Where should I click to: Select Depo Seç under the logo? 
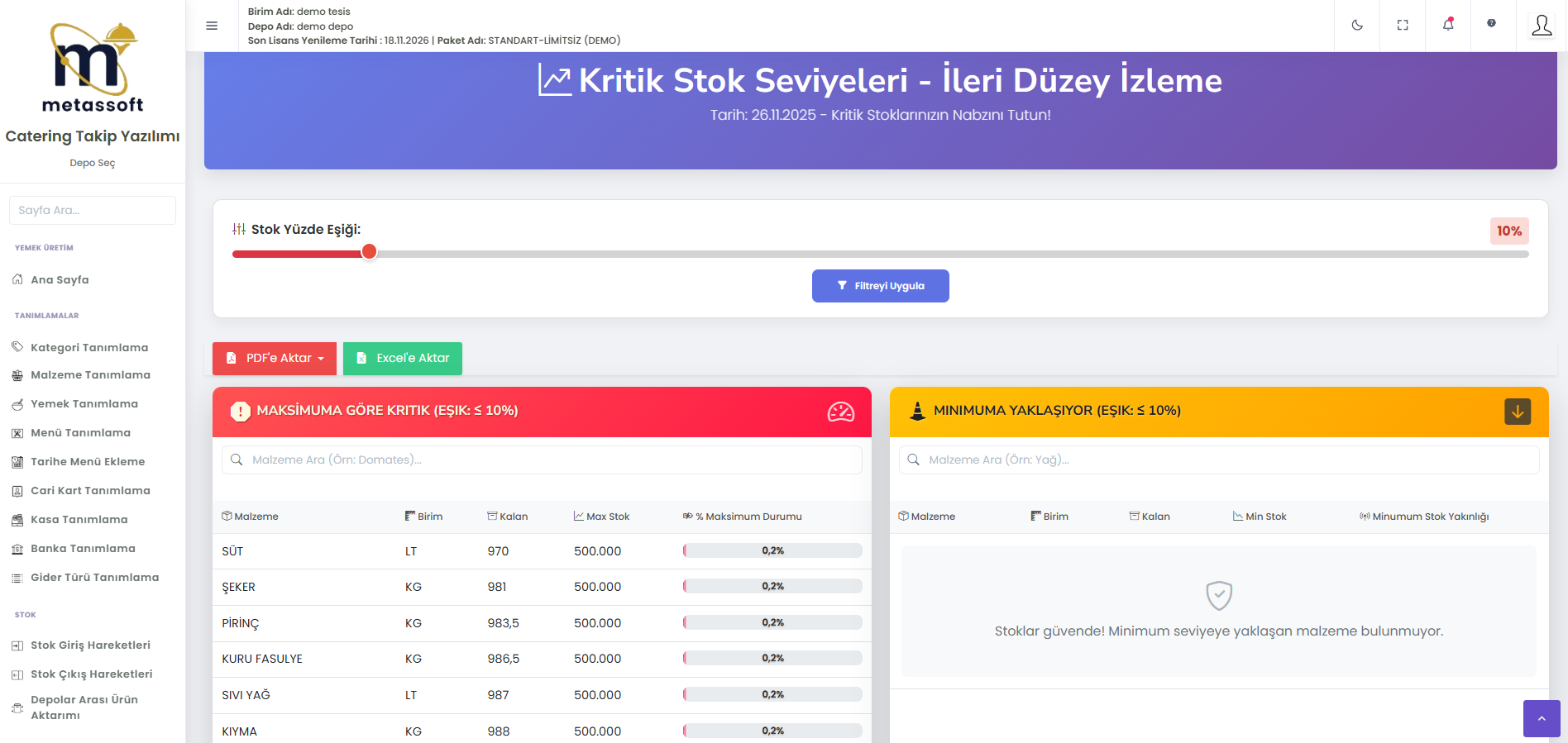tap(93, 163)
